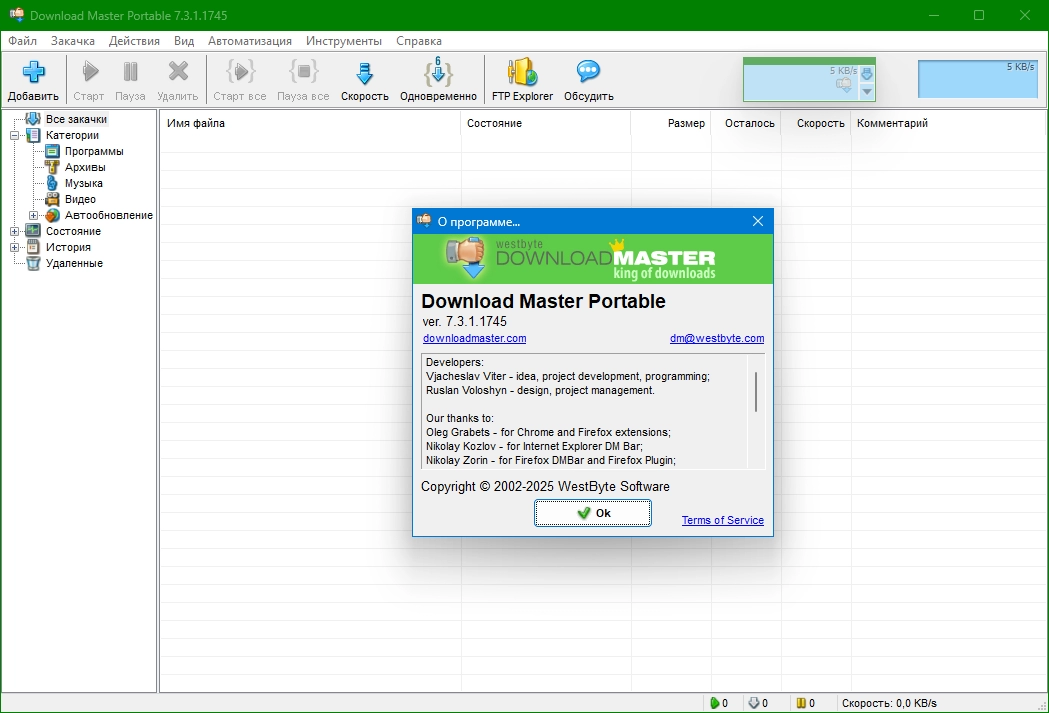The image size is (1049, 713).
Task: Sort by Имя файла column header
Action: pos(310,123)
